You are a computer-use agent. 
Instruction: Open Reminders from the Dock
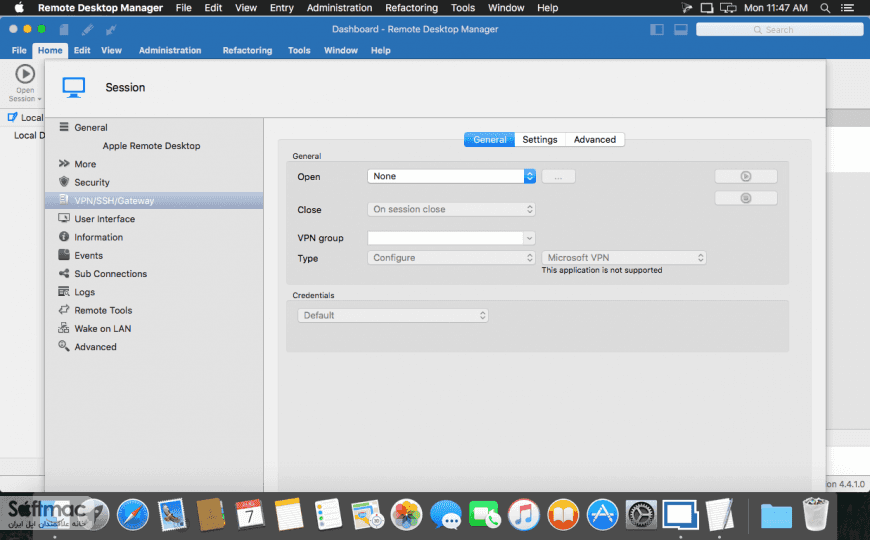click(327, 514)
